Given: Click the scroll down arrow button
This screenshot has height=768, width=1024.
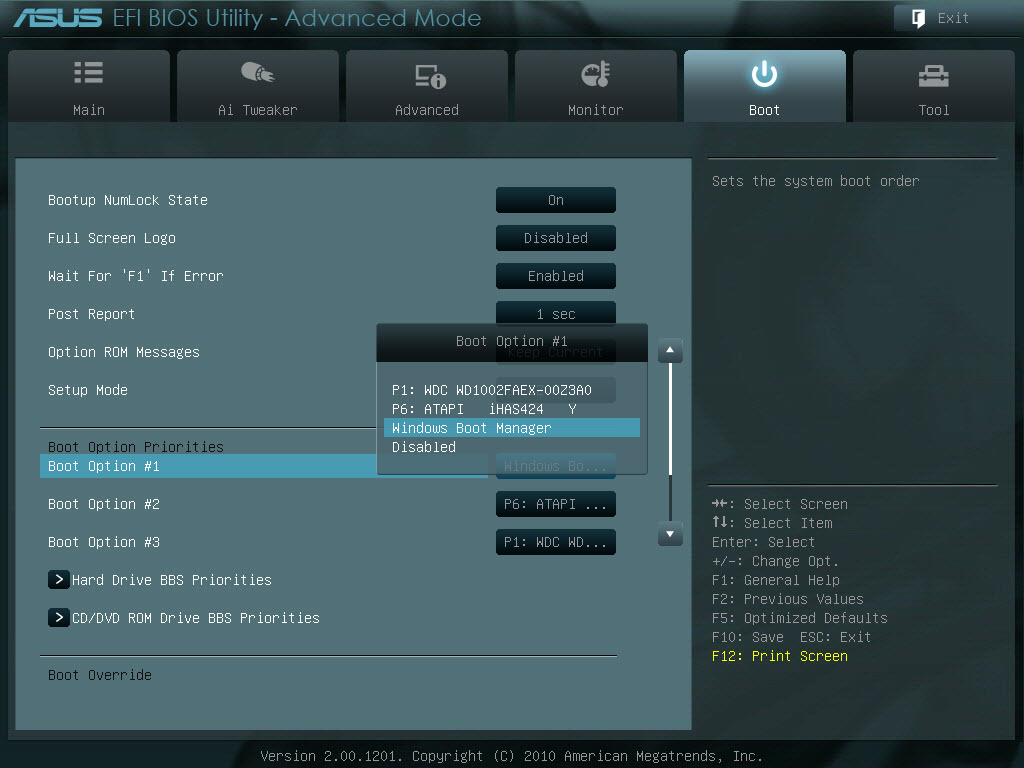Looking at the screenshot, I should pyautogui.click(x=670, y=534).
